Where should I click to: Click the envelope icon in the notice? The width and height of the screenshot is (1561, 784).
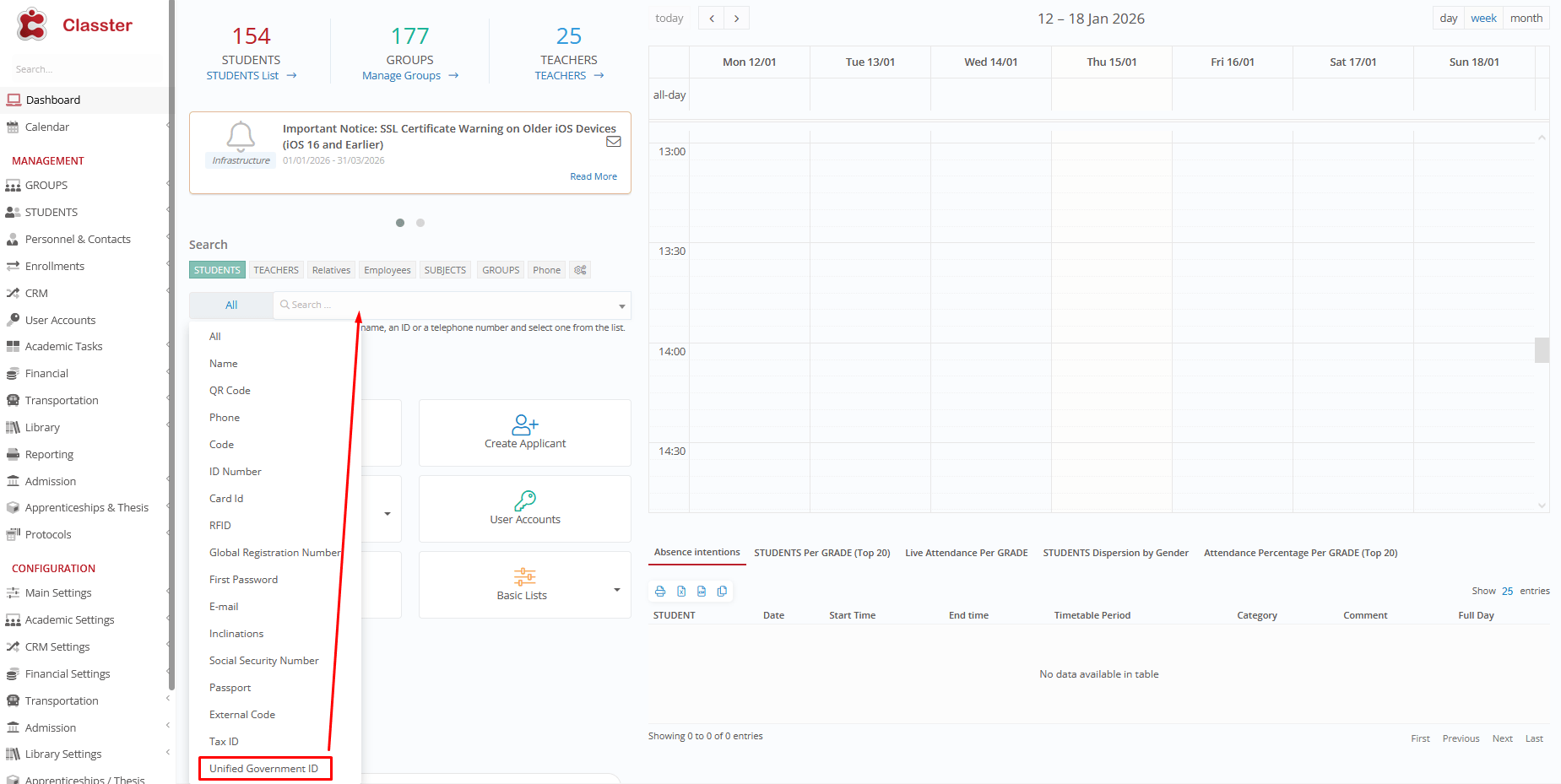pos(614,142)
